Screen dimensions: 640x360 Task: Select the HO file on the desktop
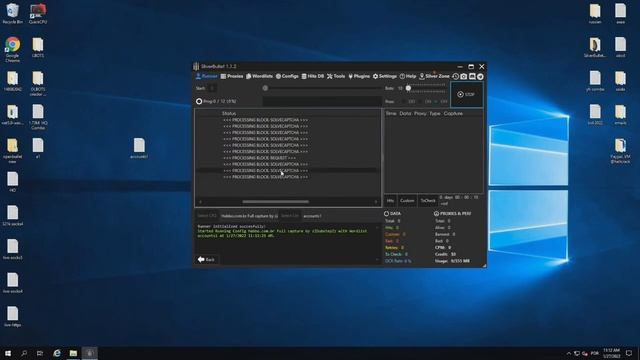point(13,182)
